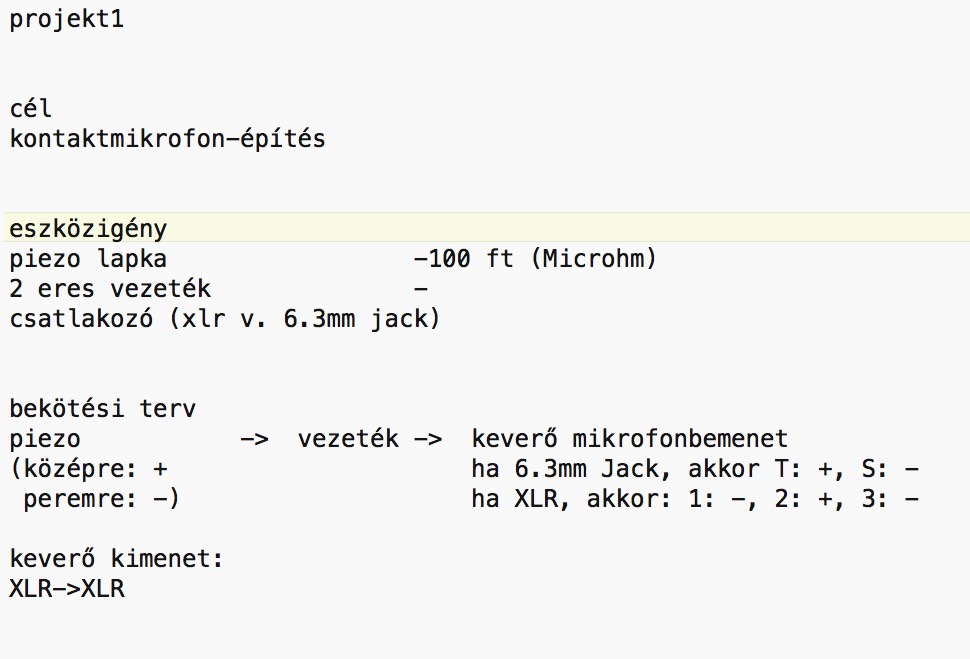Click on '2 eres vezeték' line
This screenshot has width=970, height=659.
(x=110, y=288)
